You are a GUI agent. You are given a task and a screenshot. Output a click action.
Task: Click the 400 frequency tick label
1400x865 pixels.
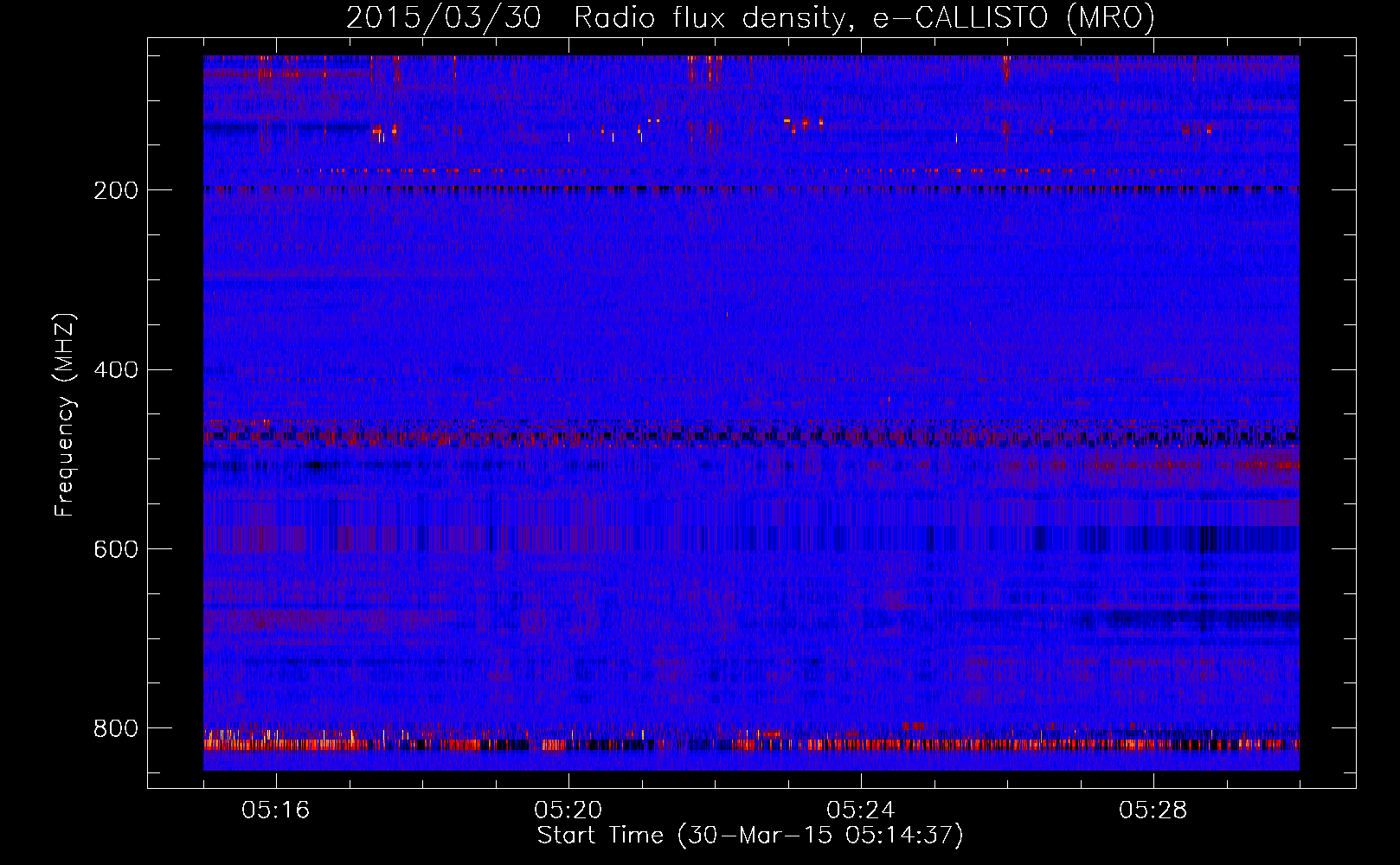click(116, 370)
